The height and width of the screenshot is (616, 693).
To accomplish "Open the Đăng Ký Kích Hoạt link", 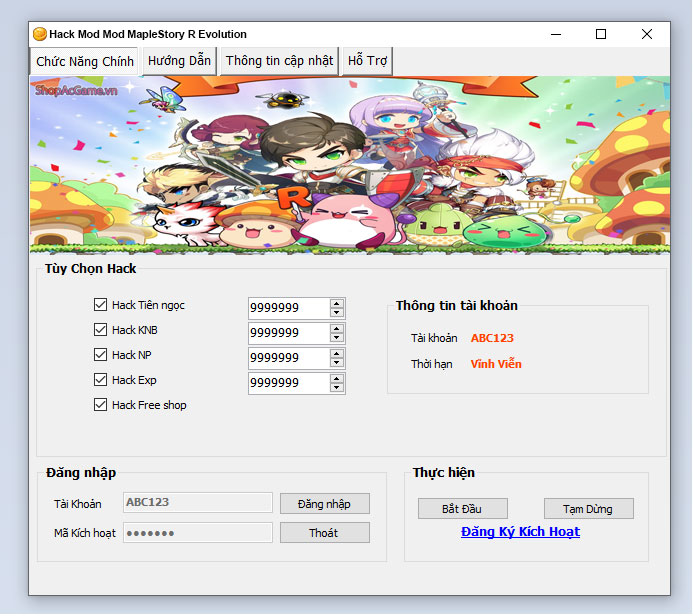I will point(521,532).
